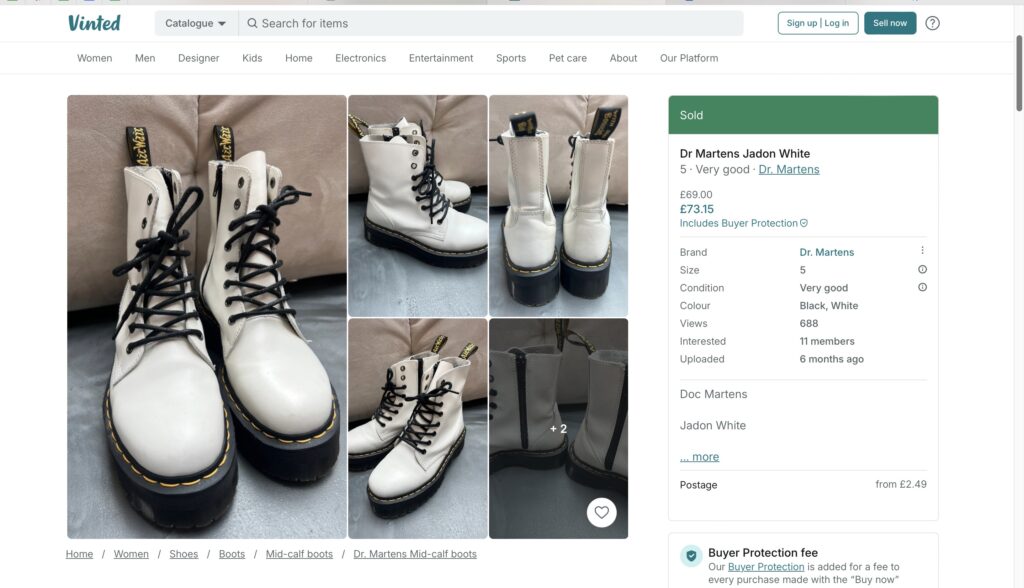Go to Boots breadcrumb
1024x588 pixels.
pos(232,554)
